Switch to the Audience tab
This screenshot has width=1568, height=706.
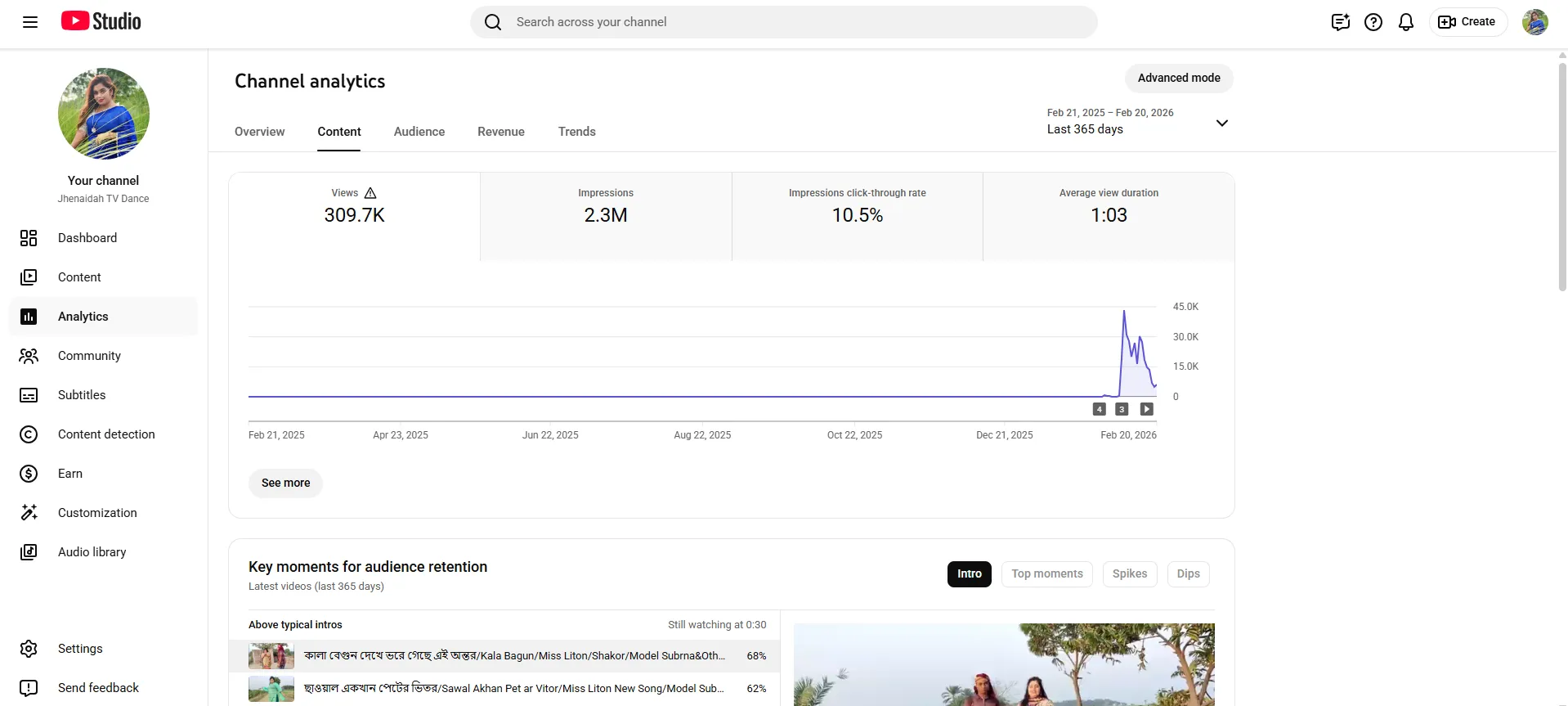pos(419,132)
